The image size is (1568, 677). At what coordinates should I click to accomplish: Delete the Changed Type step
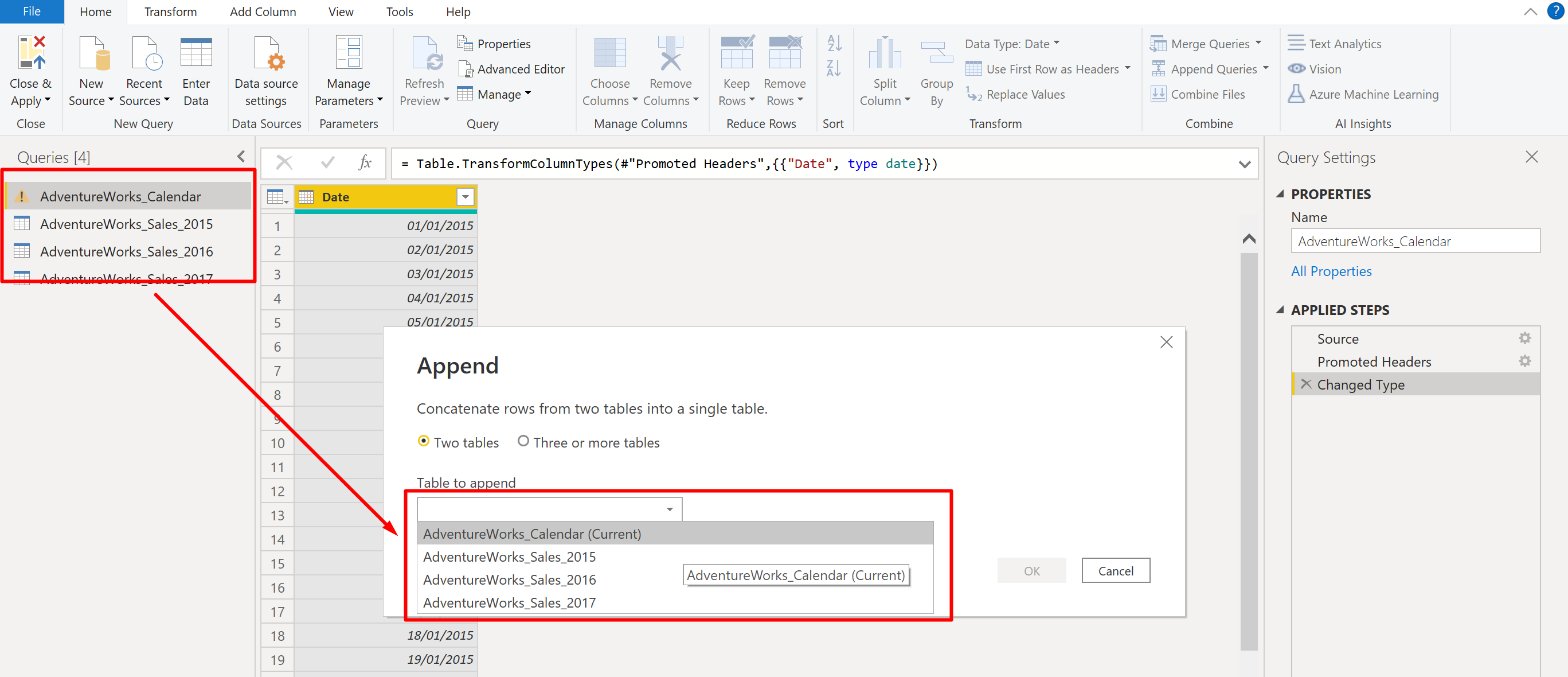click(x=1305, y=384)
